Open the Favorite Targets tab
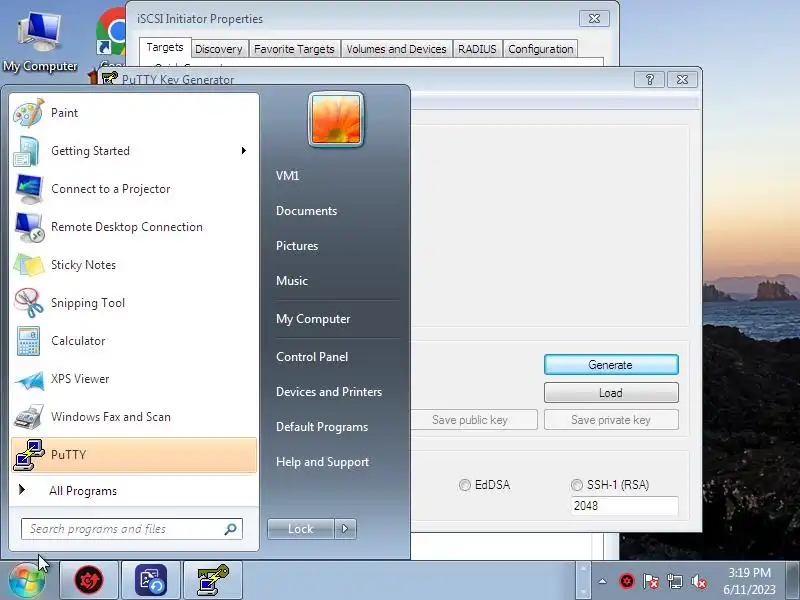Image resolution: width=800 pixels, height=600 pixels. coord(294,49)
